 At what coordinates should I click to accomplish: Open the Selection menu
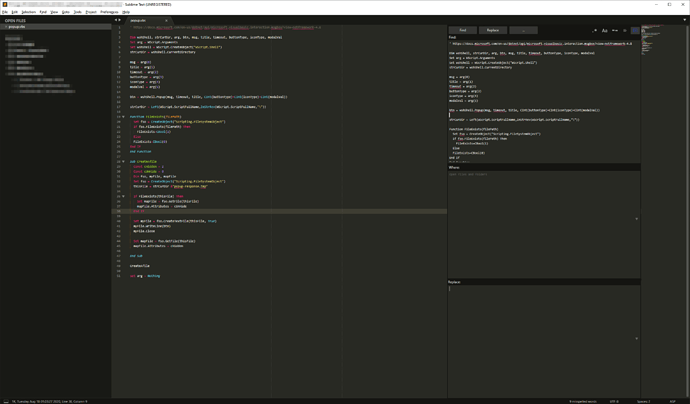(x=29, y=12)
